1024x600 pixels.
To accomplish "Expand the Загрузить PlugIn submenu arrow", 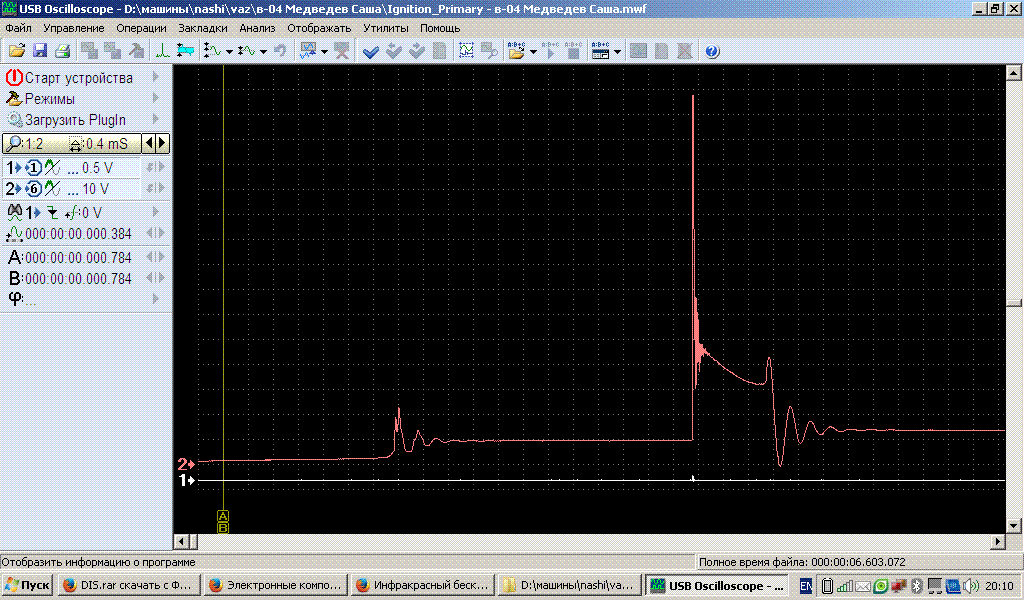I will coord(155,119).
